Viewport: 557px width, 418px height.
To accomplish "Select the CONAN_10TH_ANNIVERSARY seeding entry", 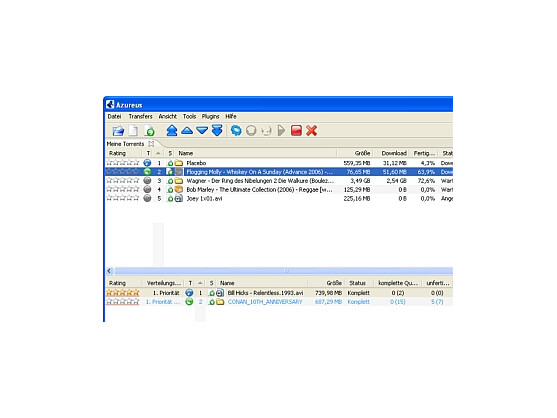I will pos(279,302).
